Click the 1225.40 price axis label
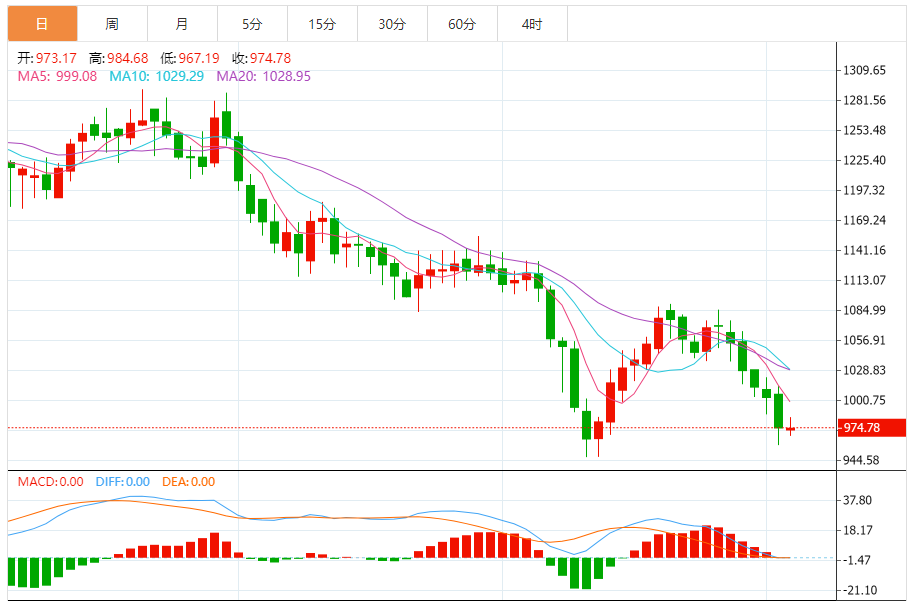The image size is (914, 601). point(864,160)
